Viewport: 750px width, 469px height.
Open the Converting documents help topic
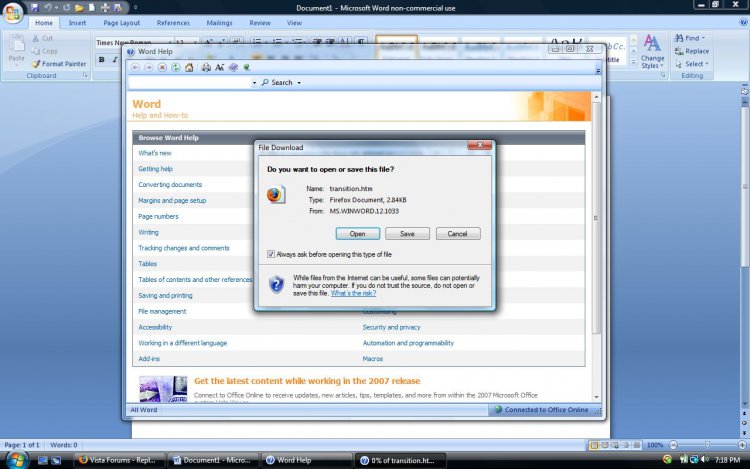[x=170, y=185]
